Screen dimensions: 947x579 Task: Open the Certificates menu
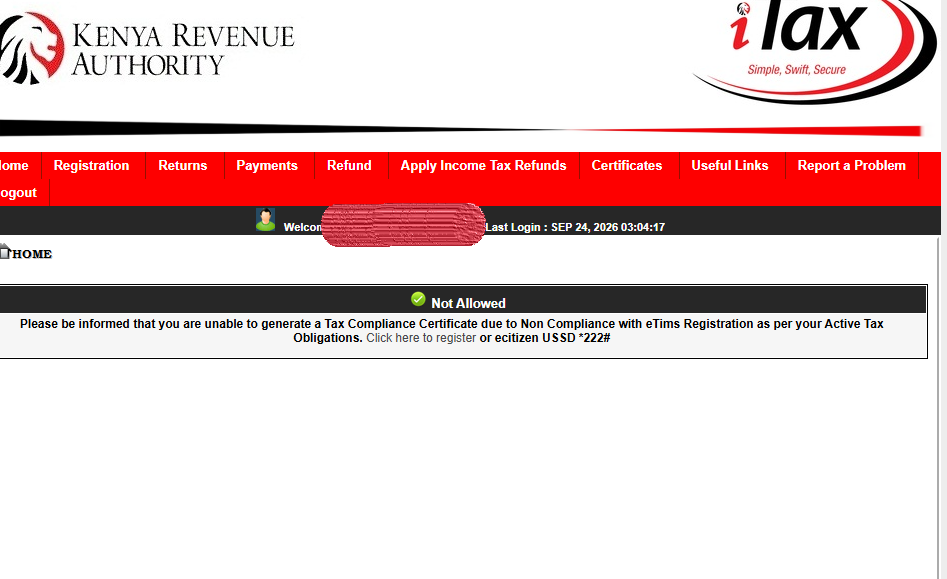(x=627, y=165)
